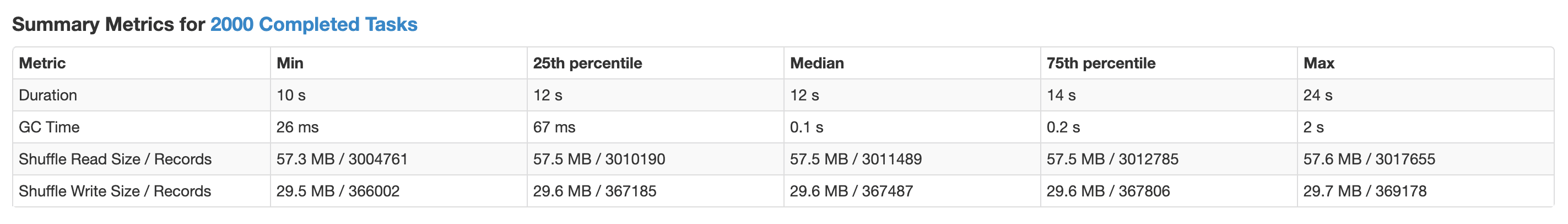Open the 2000 Completed Tasks link
Viewport: 1568px width, 224px height.
(313, 24)
